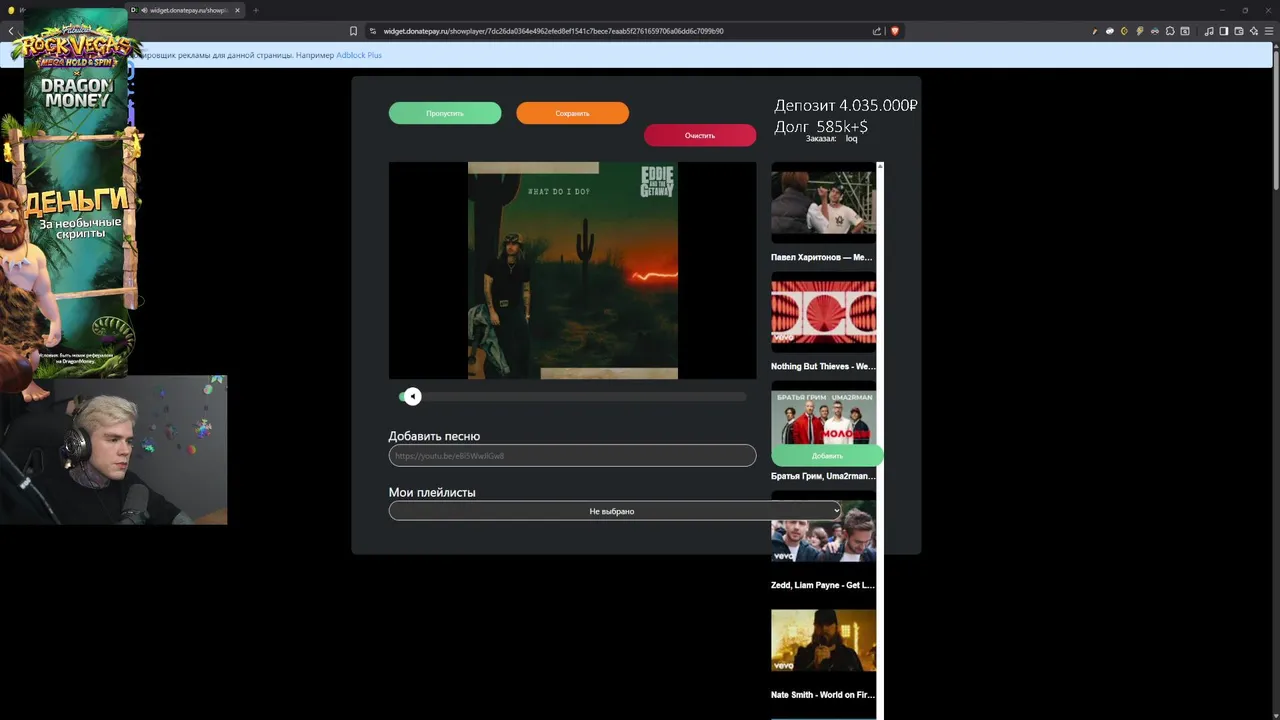Click the Nothing But Thieves song title
The image size is (1280, 720).
click(823, 367)
